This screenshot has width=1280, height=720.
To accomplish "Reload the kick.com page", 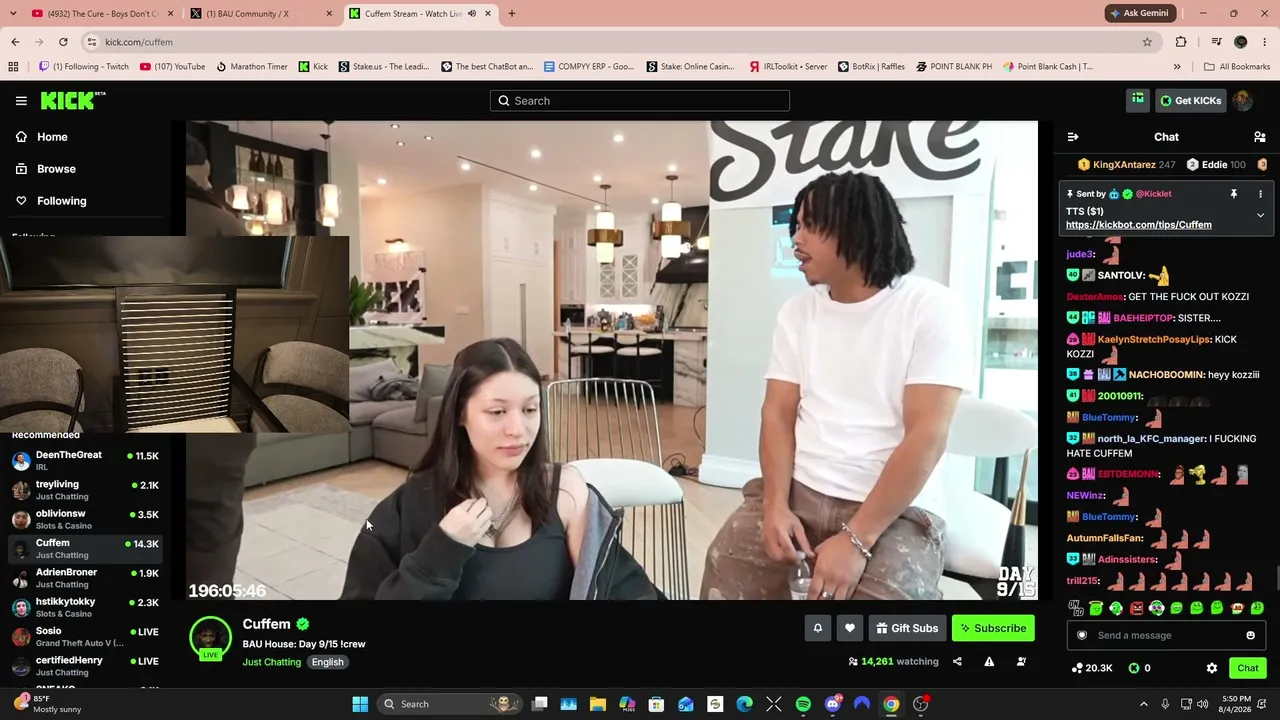I will tap(63, 42).
